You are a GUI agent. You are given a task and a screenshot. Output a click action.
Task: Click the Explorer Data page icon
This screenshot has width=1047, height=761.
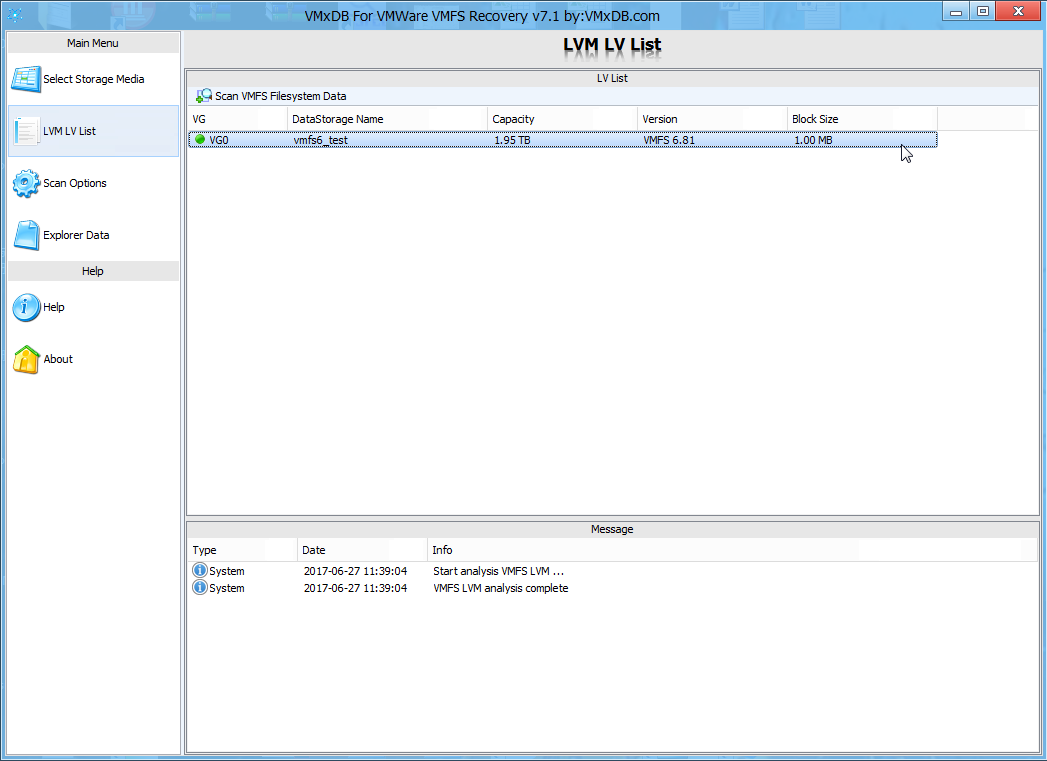coord(27,235)
